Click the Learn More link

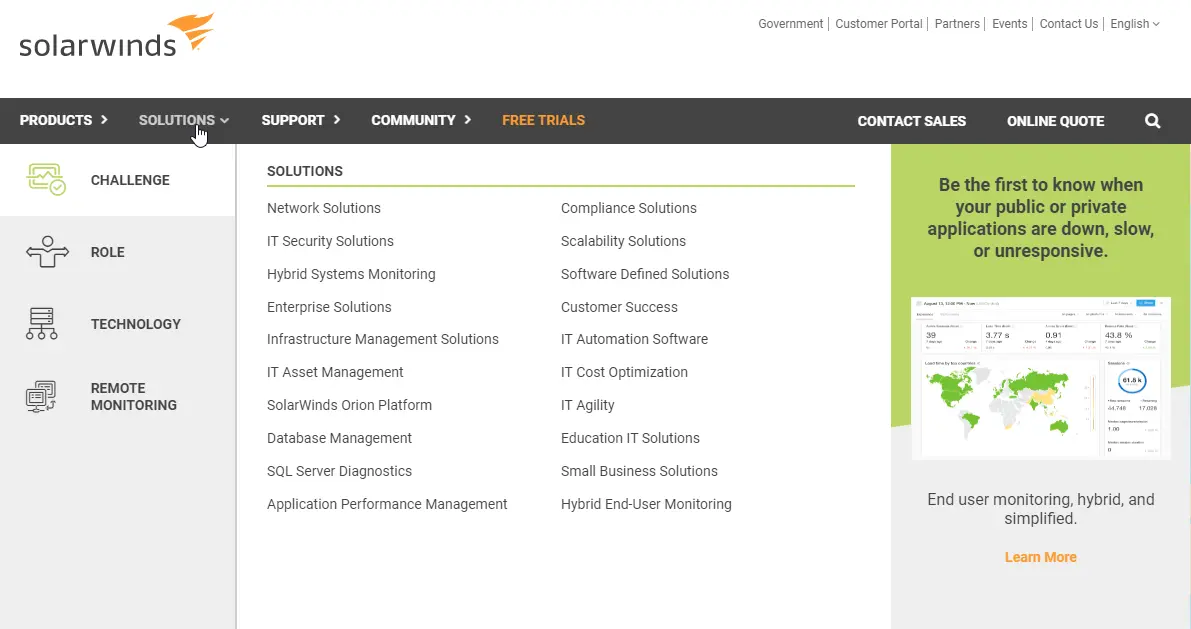click(x=1041, y=557)
